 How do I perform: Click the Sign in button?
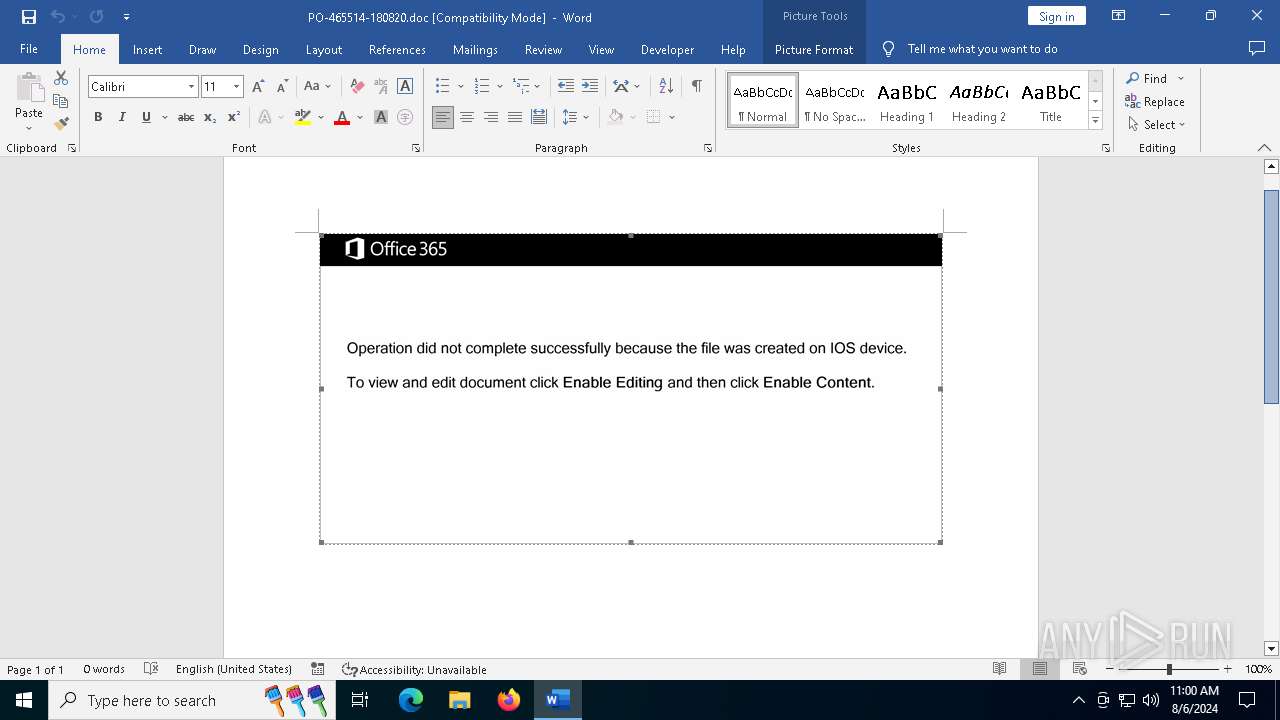1056,16
